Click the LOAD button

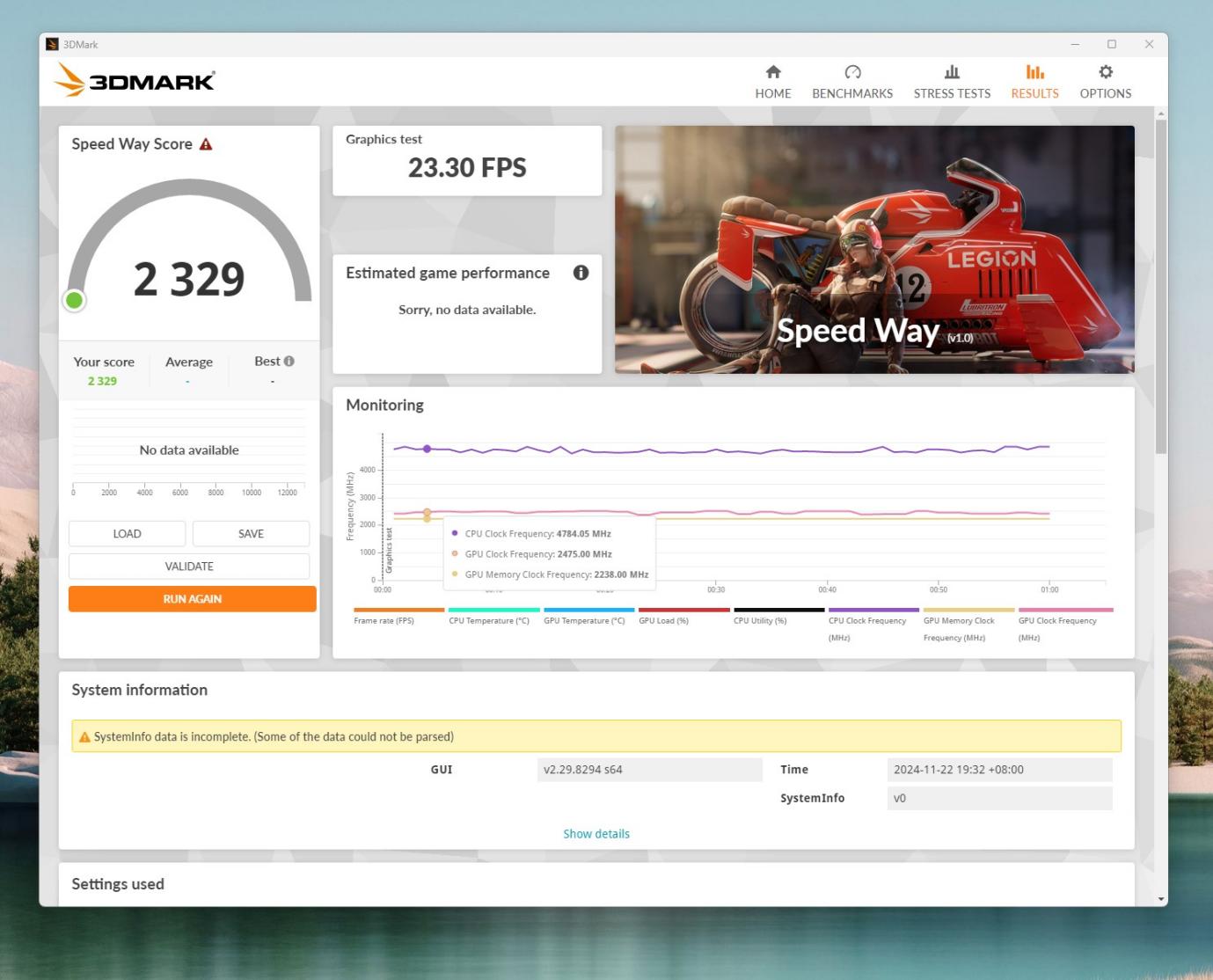coord(127,534)
